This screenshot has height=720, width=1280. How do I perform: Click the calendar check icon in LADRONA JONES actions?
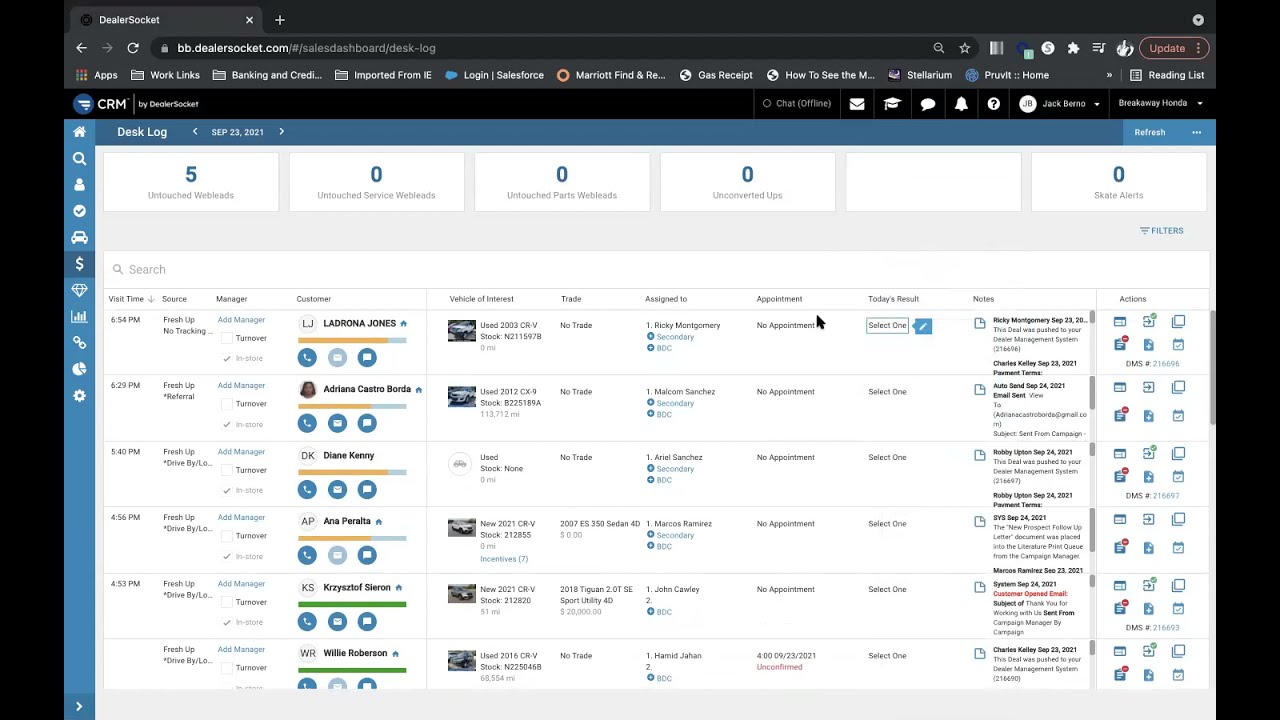(x=1178, y=345)
